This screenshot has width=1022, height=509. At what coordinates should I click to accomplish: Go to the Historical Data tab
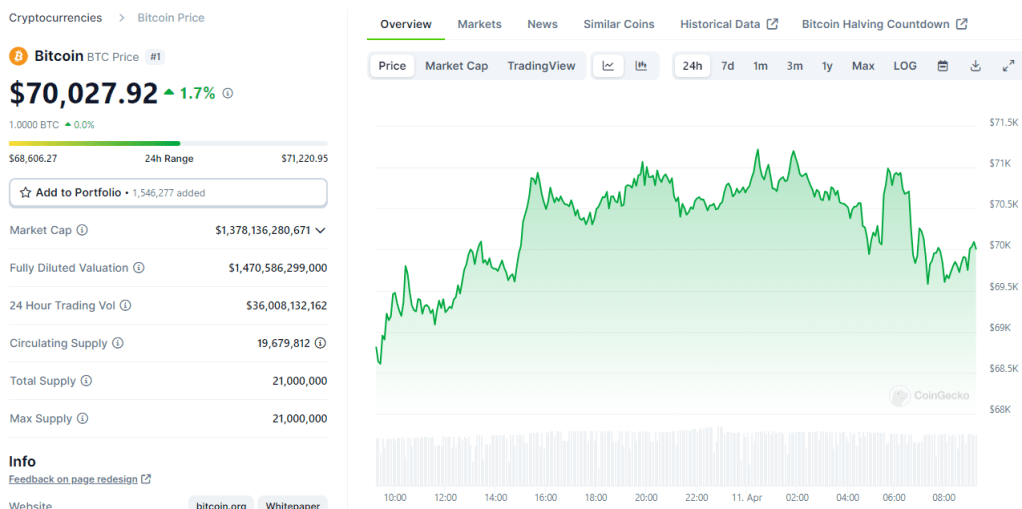(728, 24)
